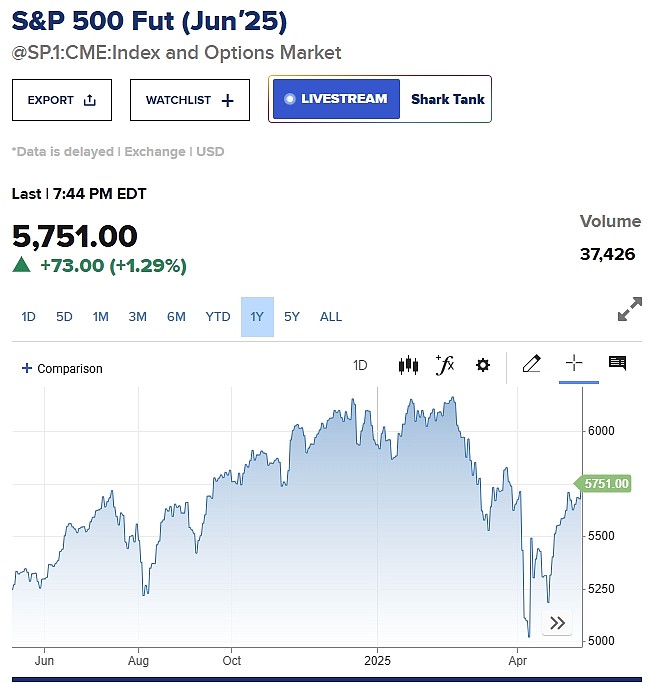Choose the ALL time range
This screenshot has height=685, width=648.
(331, 317)
